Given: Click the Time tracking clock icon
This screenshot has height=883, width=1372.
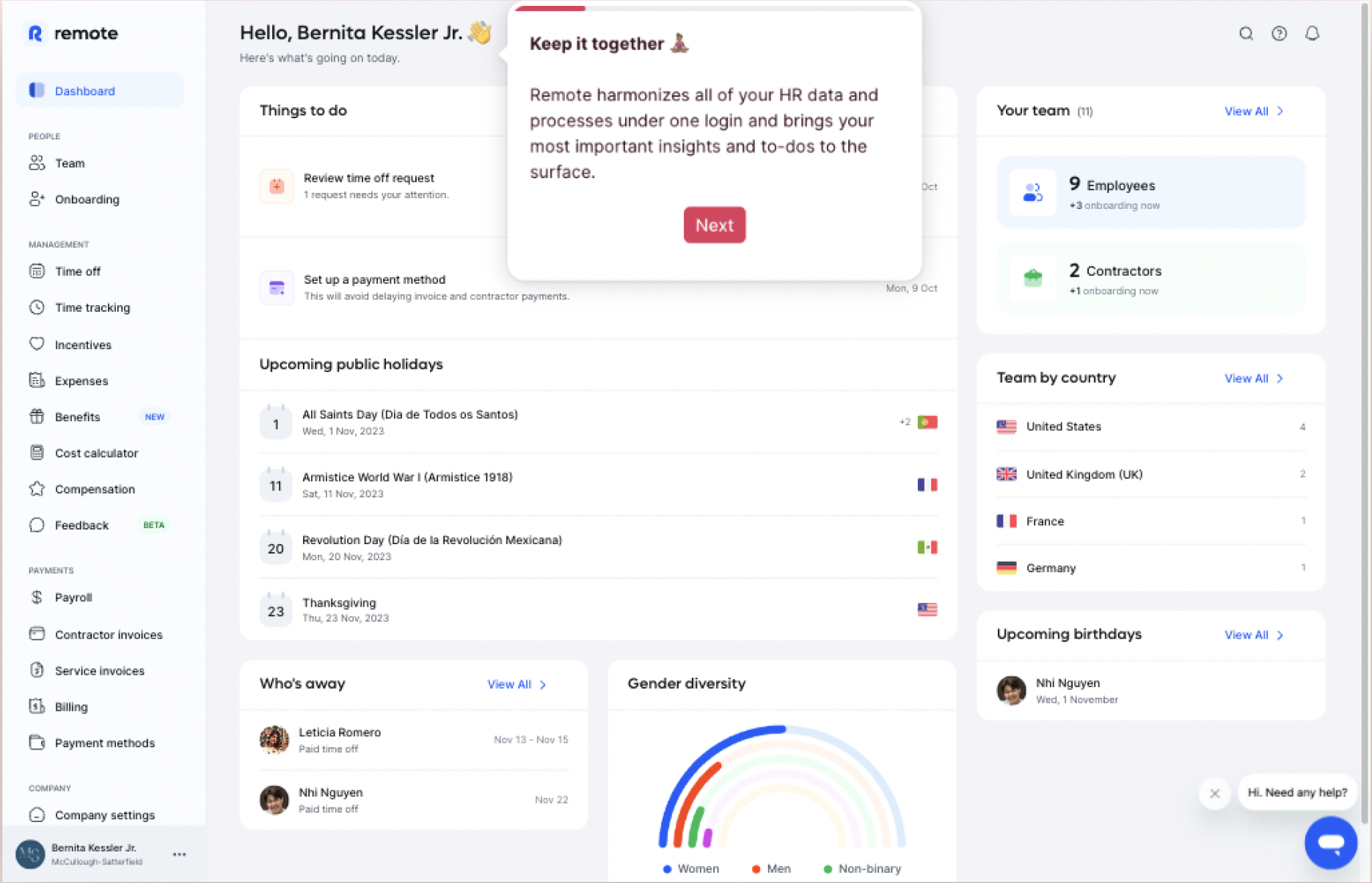Looking at the screenshot, I should (x=37, y=307).
